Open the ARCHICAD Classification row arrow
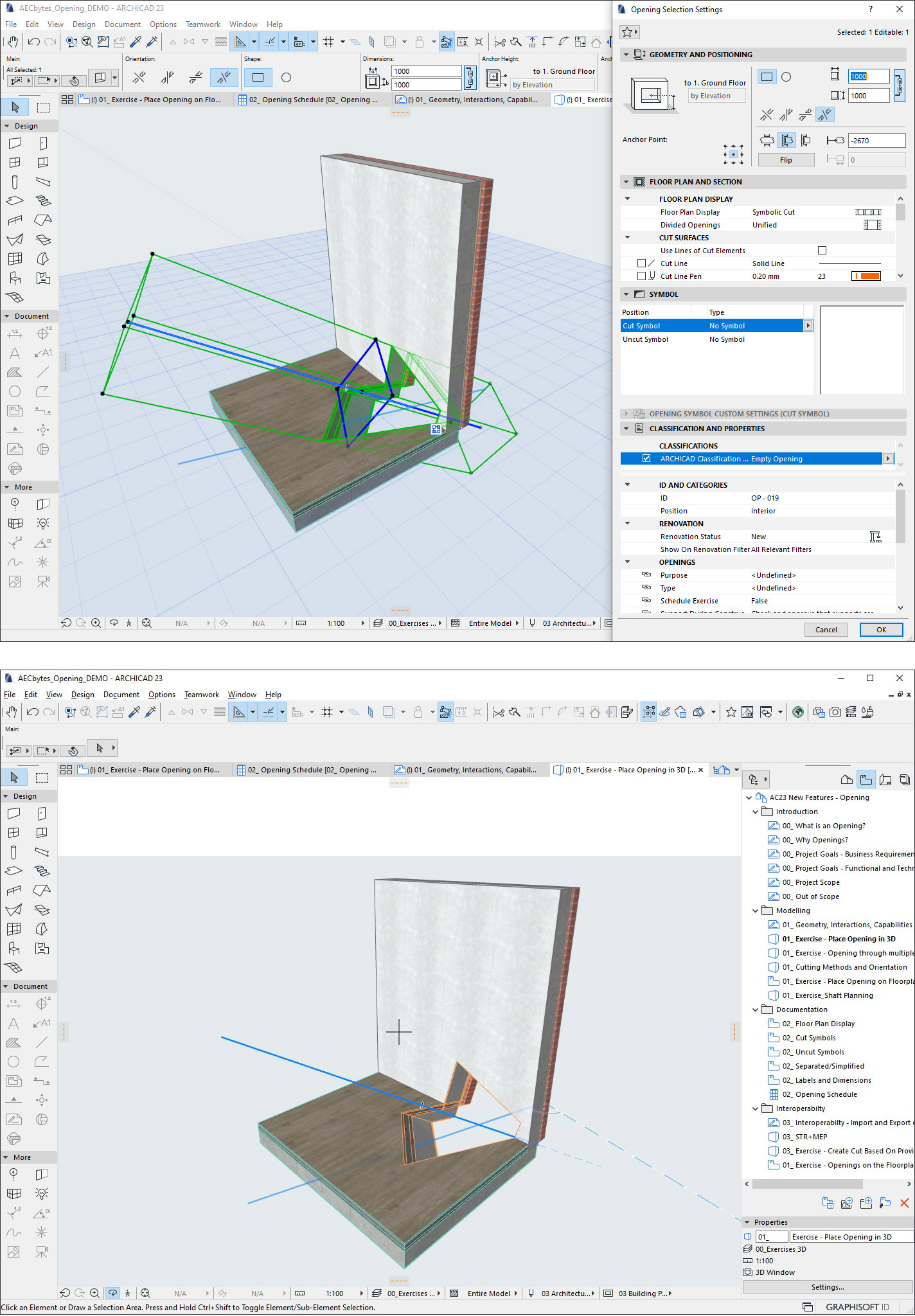Viewport: 915px width, 1316px height. pos(889,459)
